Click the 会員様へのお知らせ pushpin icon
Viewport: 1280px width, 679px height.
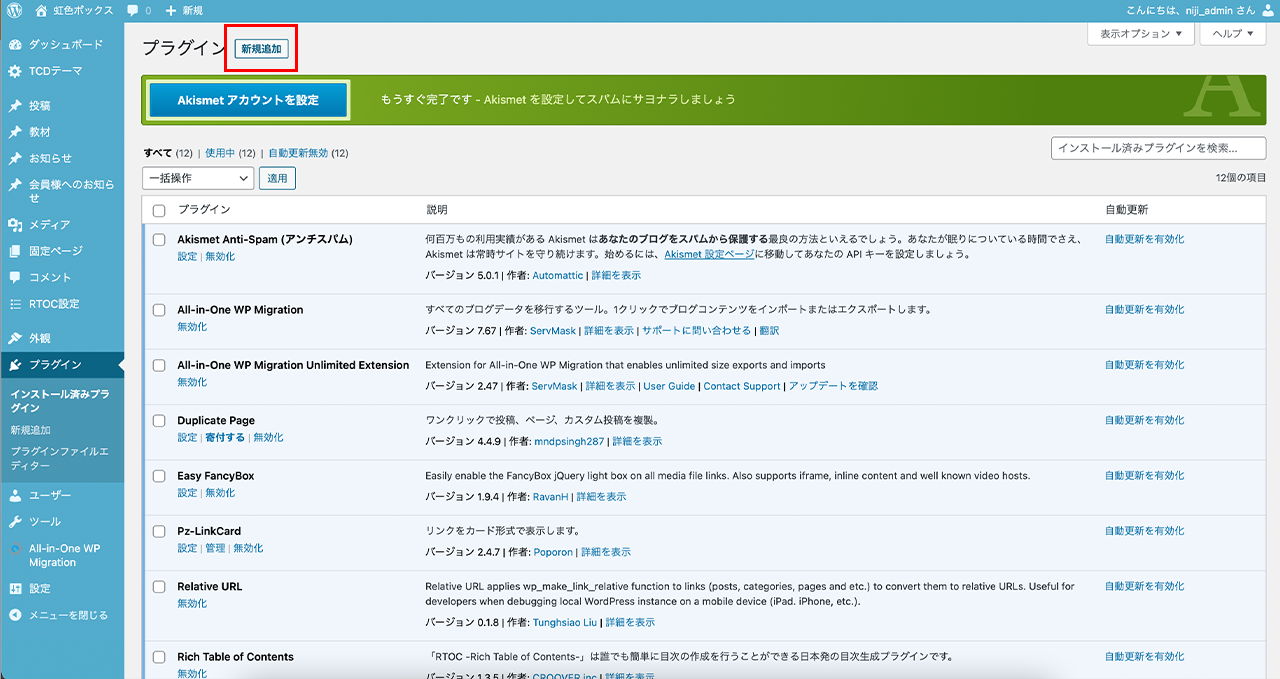point(15,185)
